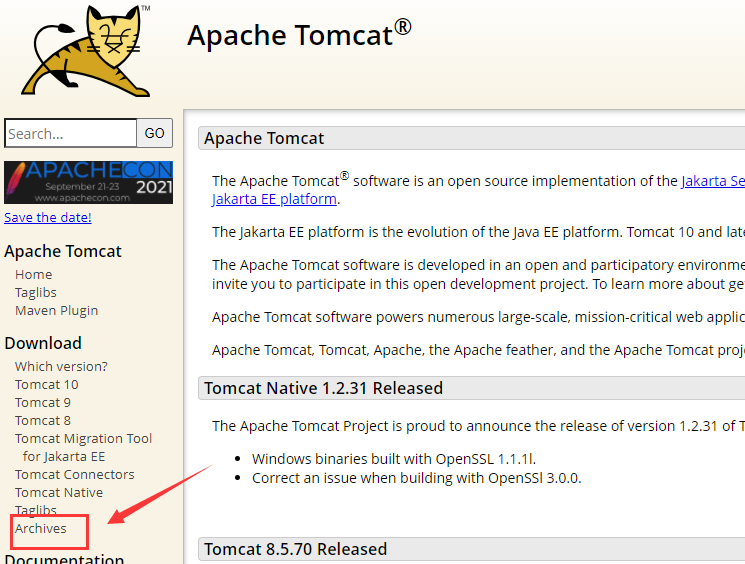
Task: Click the Windows binaries built with OpenSSL bullet
Action: click(x=394, y=459)
